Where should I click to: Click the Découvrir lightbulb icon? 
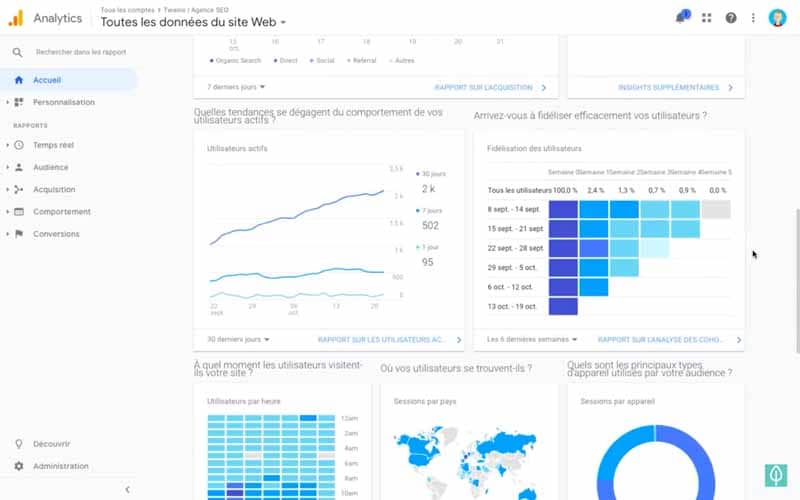pos(19,444)
